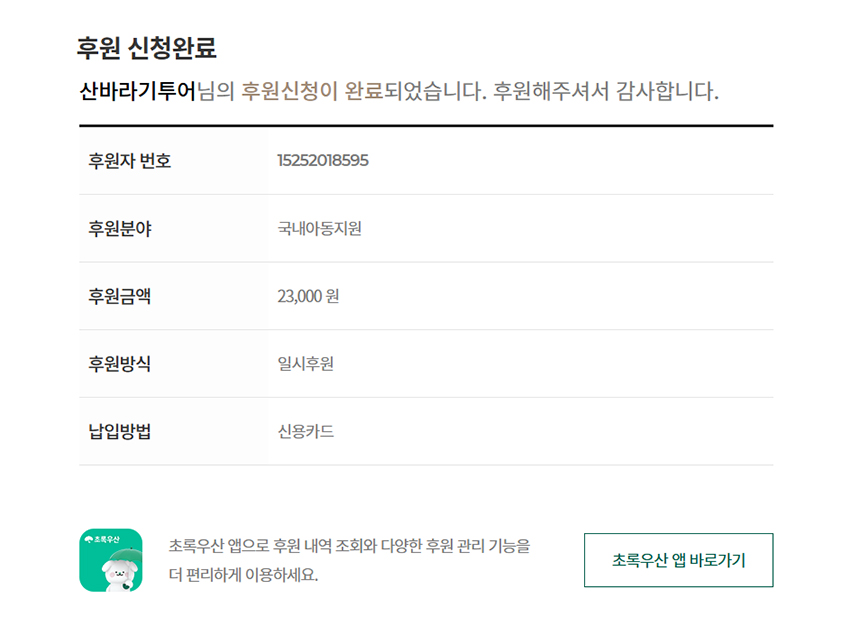
Task: Click the 후원방식 row label
Action: click(x=120, y=364)
